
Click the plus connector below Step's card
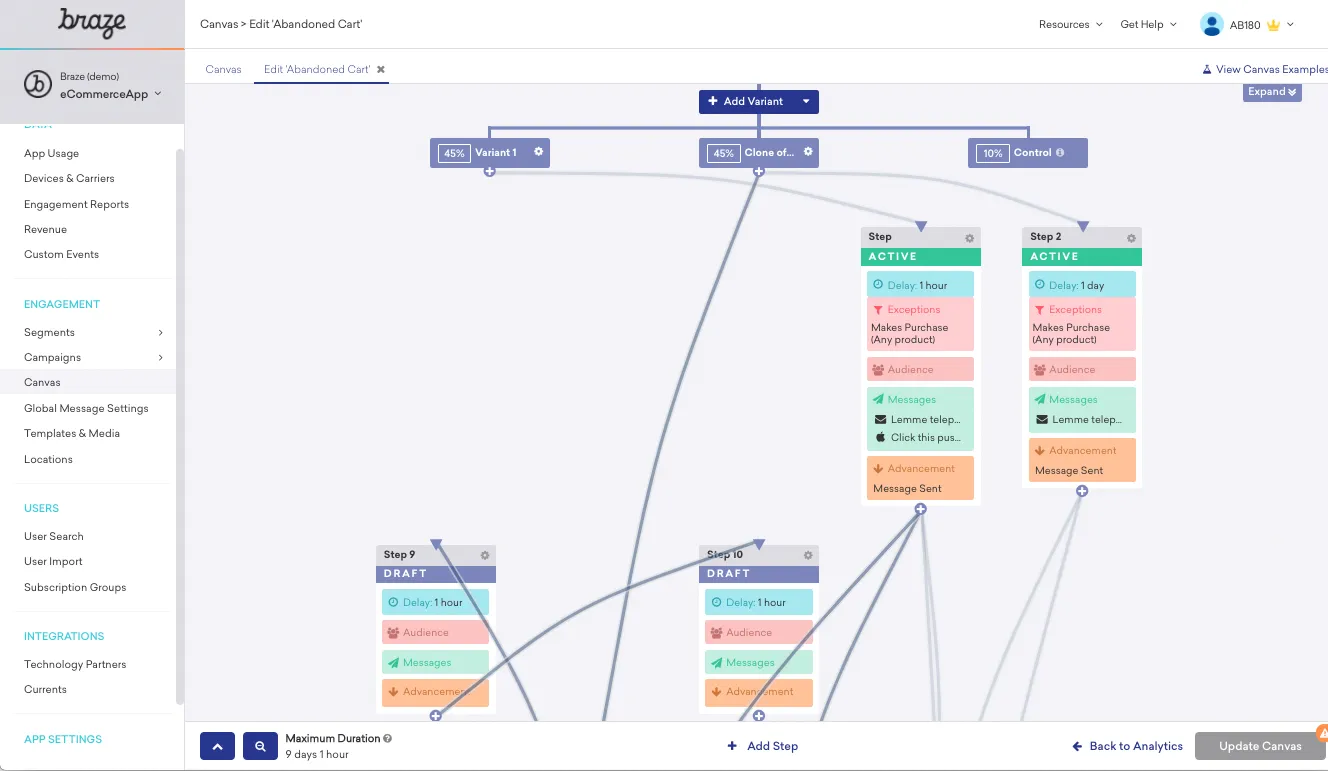[x=919, y=508]
